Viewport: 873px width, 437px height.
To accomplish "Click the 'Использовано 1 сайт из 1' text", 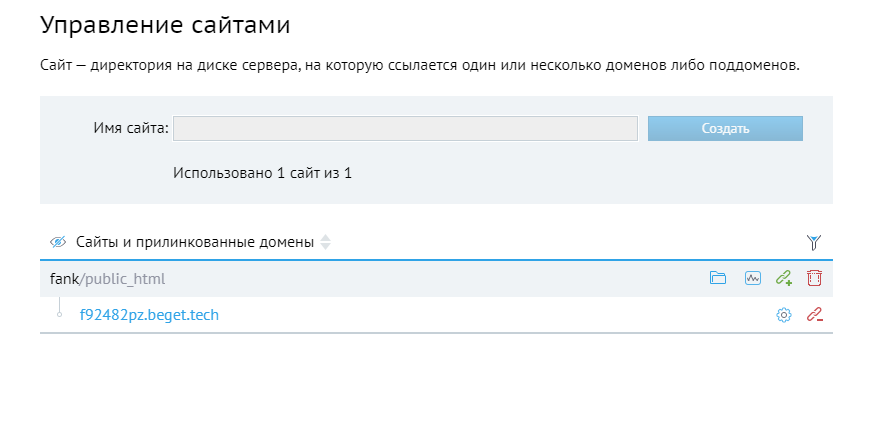I will 262,172.
